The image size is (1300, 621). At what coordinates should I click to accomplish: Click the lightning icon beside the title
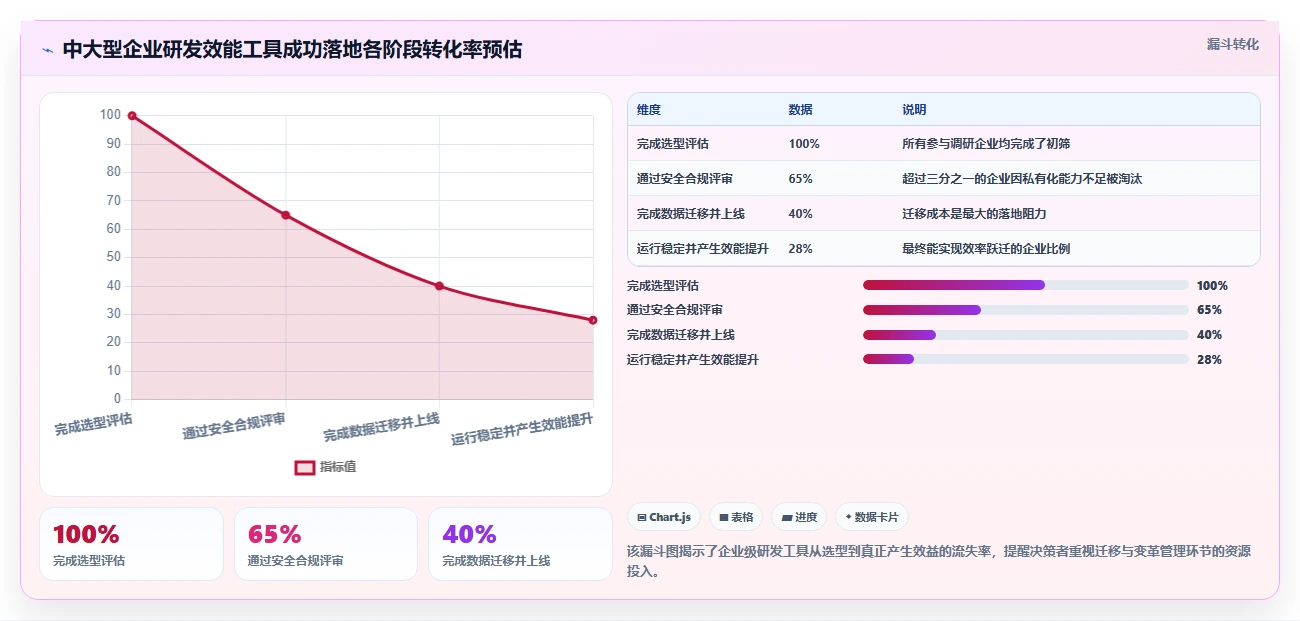point(47,50)
